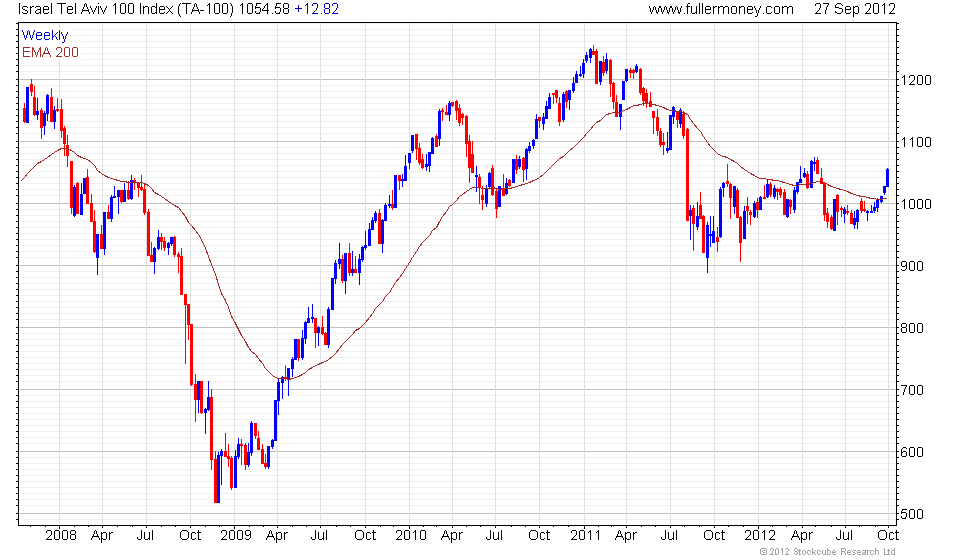Select the 'EMA 200' legend label
The image size is (980, 560).
pos(50,52)
